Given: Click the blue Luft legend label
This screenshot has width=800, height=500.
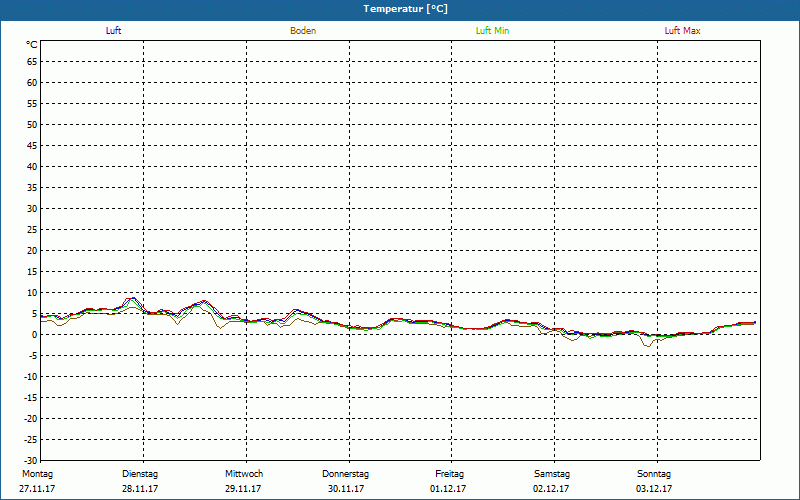Looking at the screenshot, I should coord(113,31).
